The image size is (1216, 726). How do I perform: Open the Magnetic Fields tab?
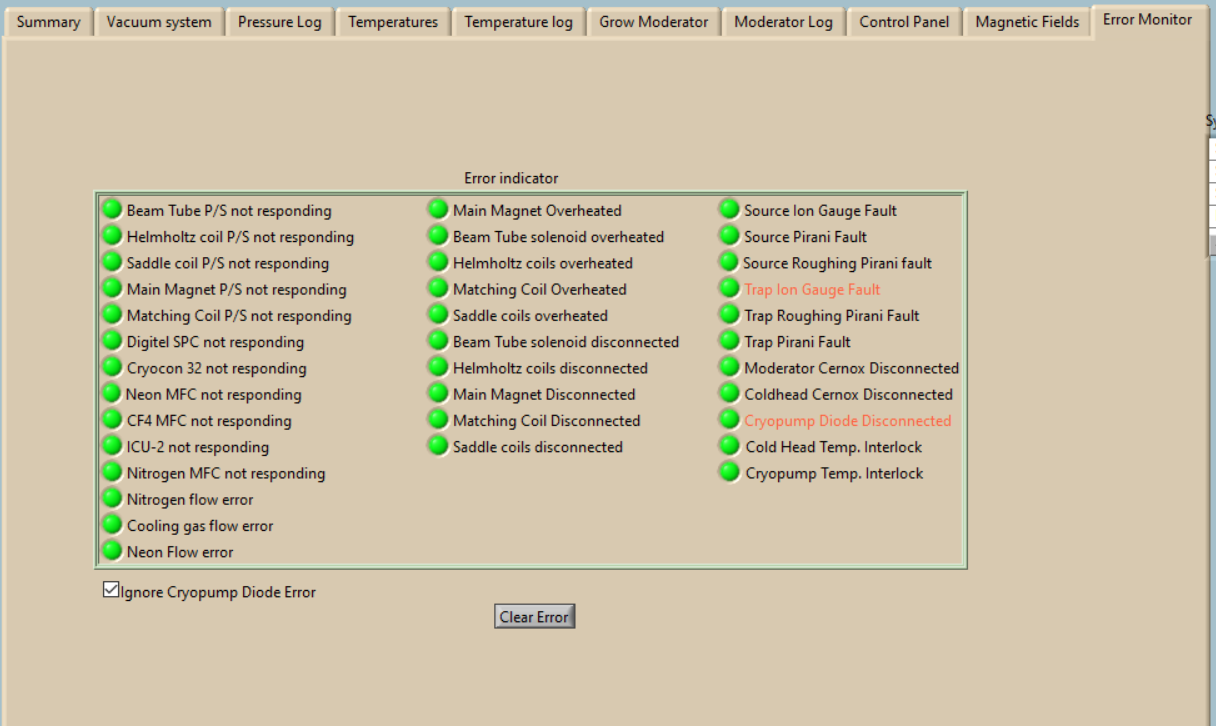1027,22
